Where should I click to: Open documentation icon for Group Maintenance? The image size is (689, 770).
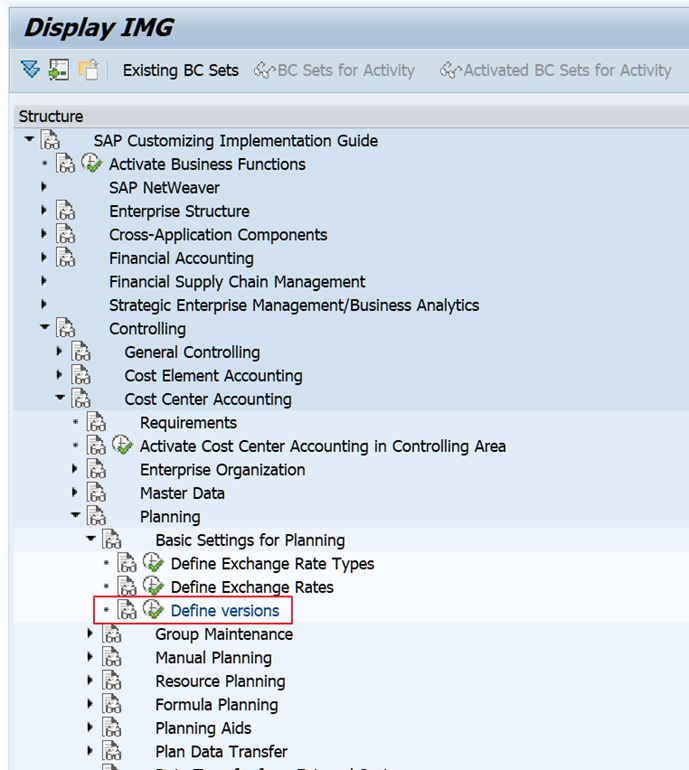(111, 633)
